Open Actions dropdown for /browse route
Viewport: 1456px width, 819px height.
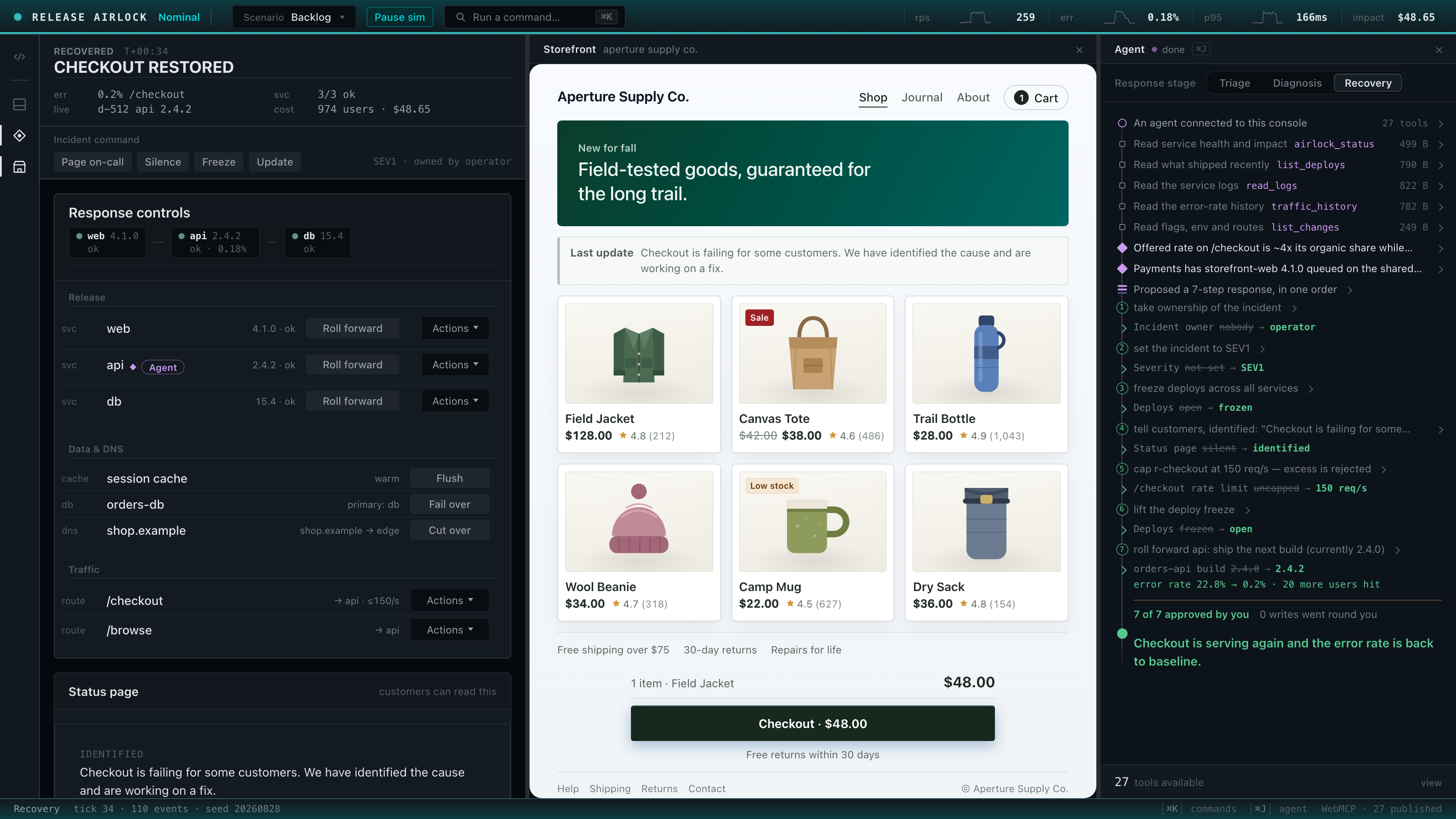click(449, 630)
